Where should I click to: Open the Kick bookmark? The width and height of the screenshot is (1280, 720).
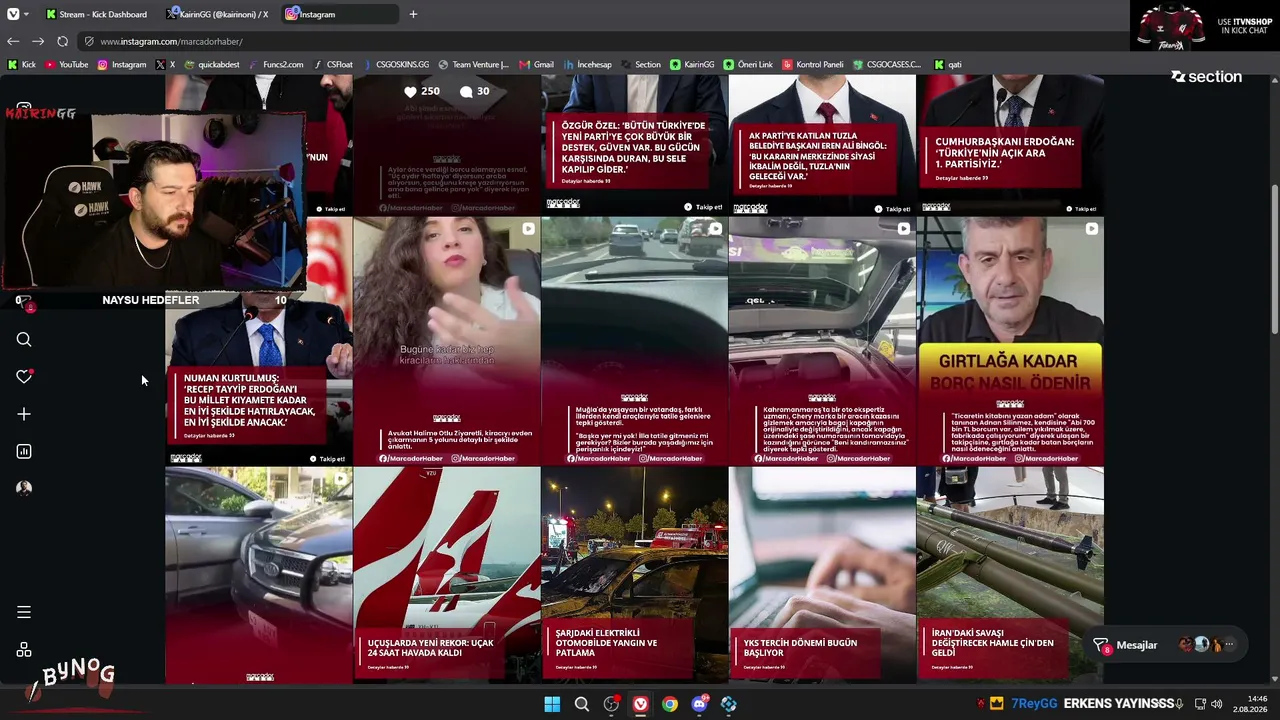[x=21, y=64]
